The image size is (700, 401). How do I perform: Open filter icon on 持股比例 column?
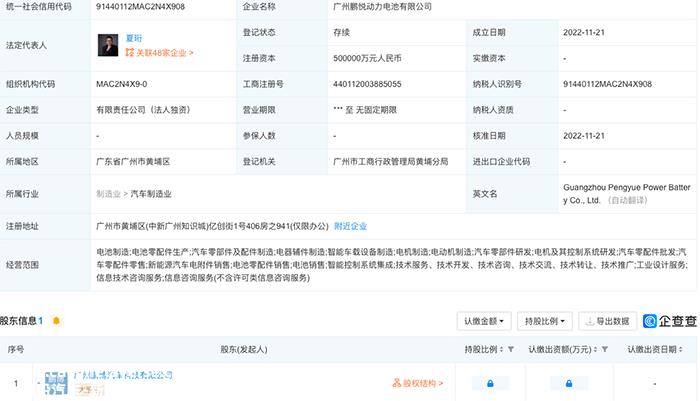(x=511, y=349)
